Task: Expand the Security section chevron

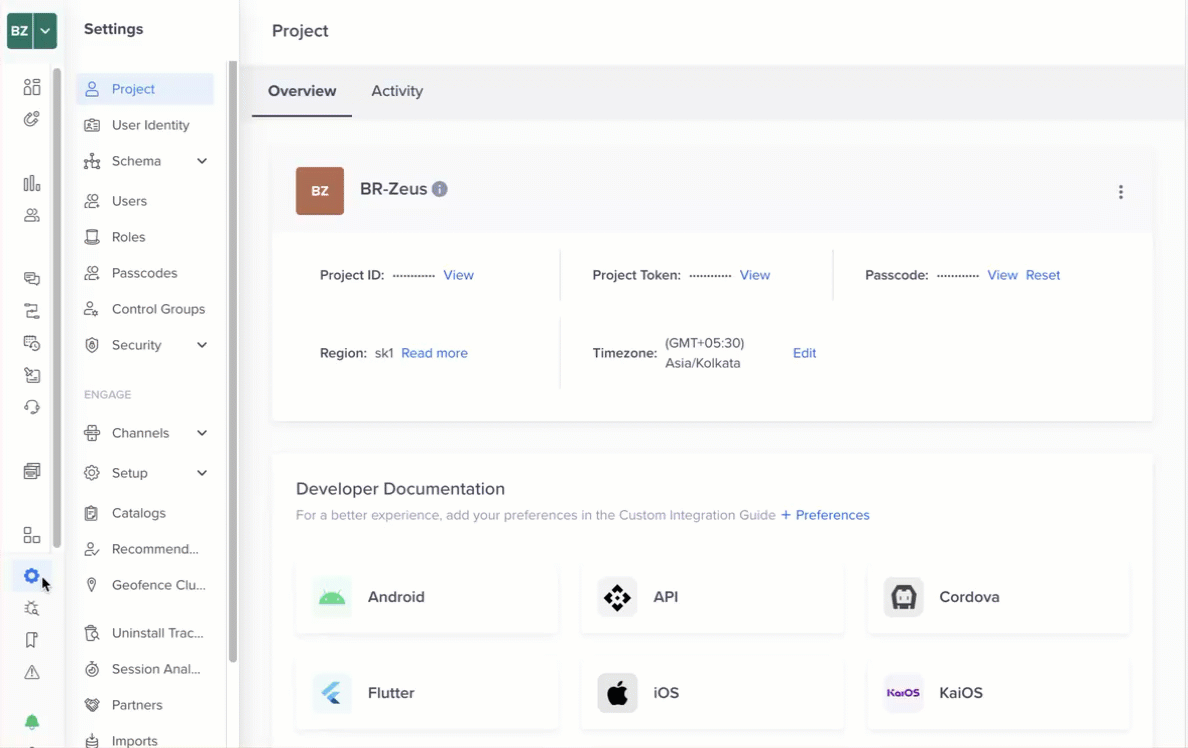Action: [202, 345]
